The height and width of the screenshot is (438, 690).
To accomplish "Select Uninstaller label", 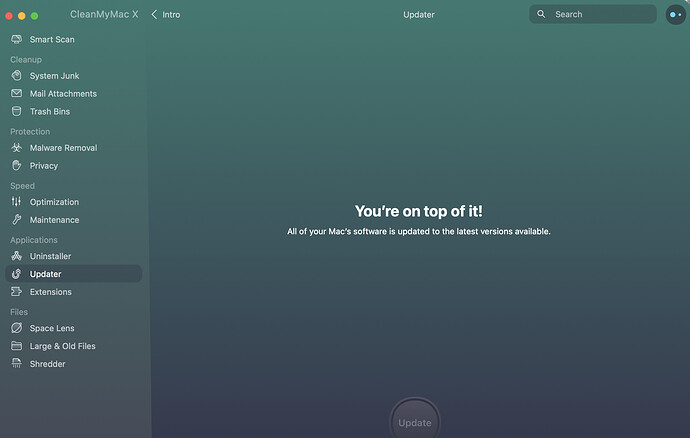I will (50, 256).
